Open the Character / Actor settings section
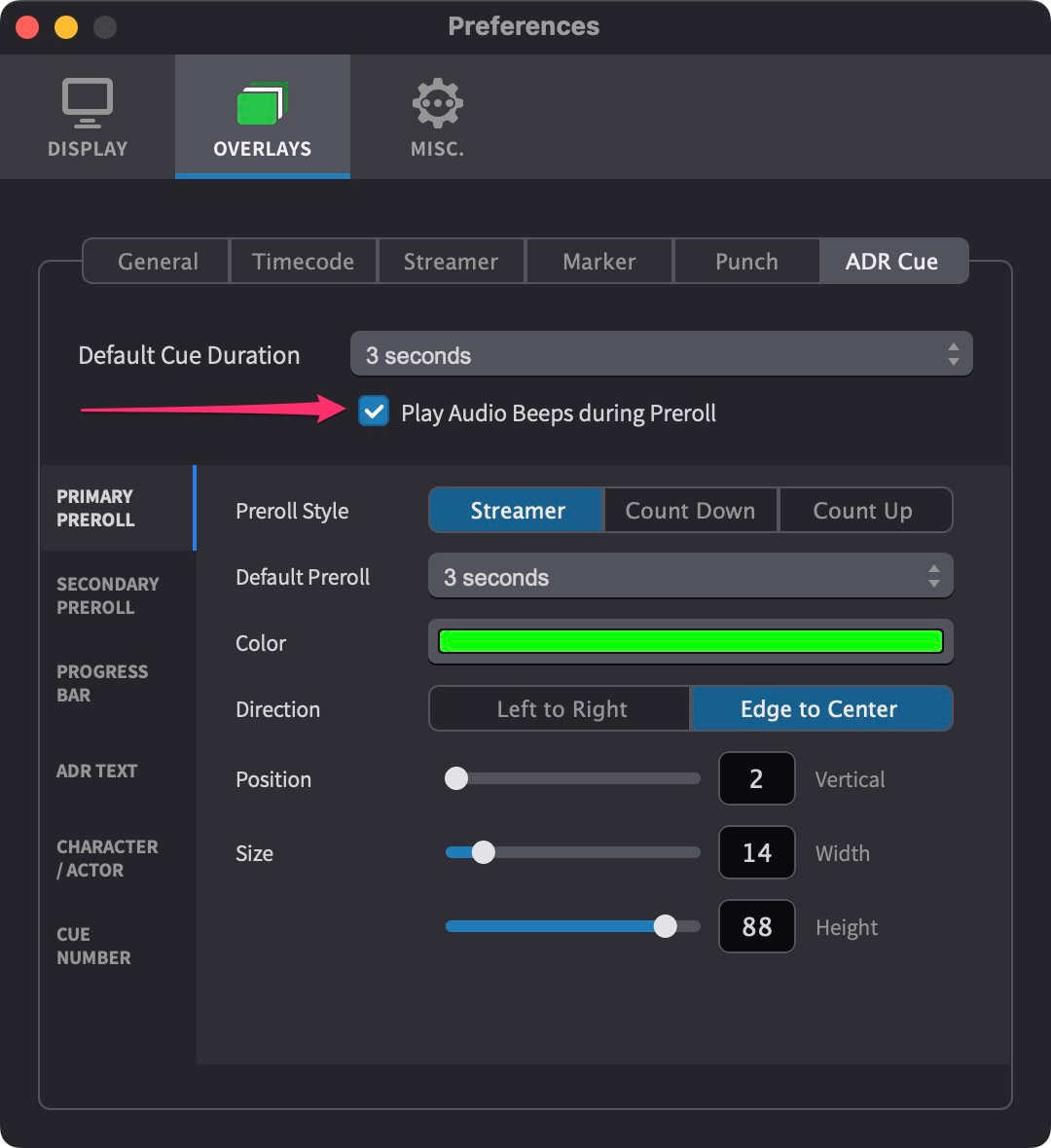 click(119, 858)
